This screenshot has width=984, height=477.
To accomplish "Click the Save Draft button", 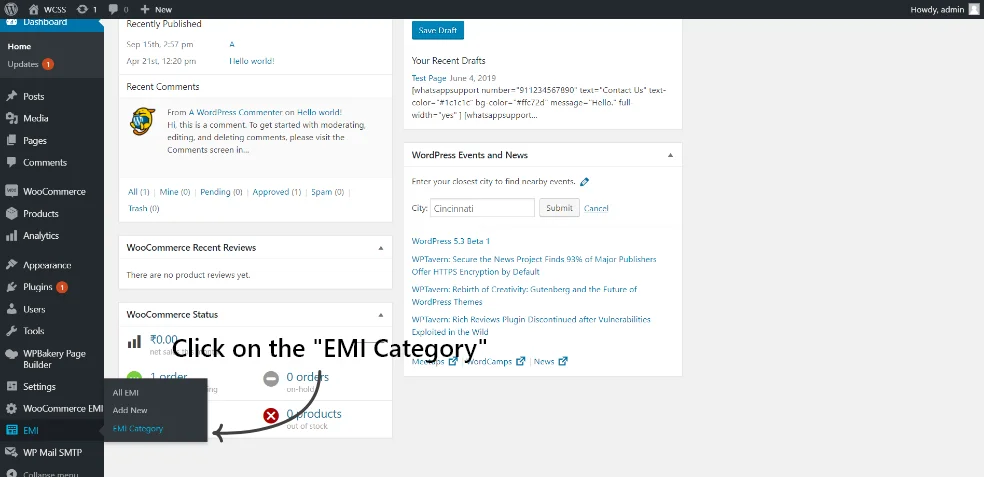I will pos(438,30).
